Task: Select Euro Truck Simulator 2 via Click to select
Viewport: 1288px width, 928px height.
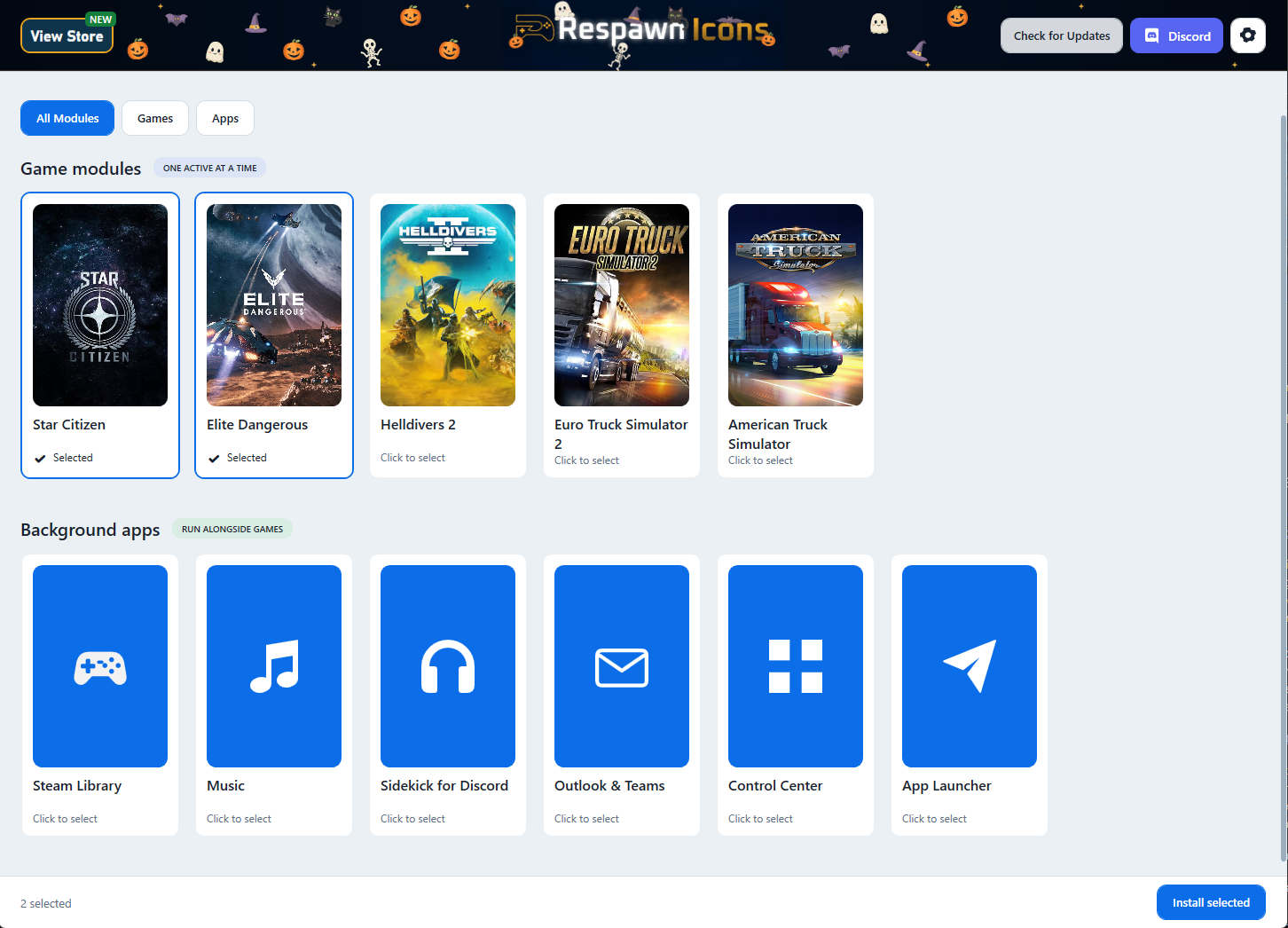Action: (x=586, y=460)
